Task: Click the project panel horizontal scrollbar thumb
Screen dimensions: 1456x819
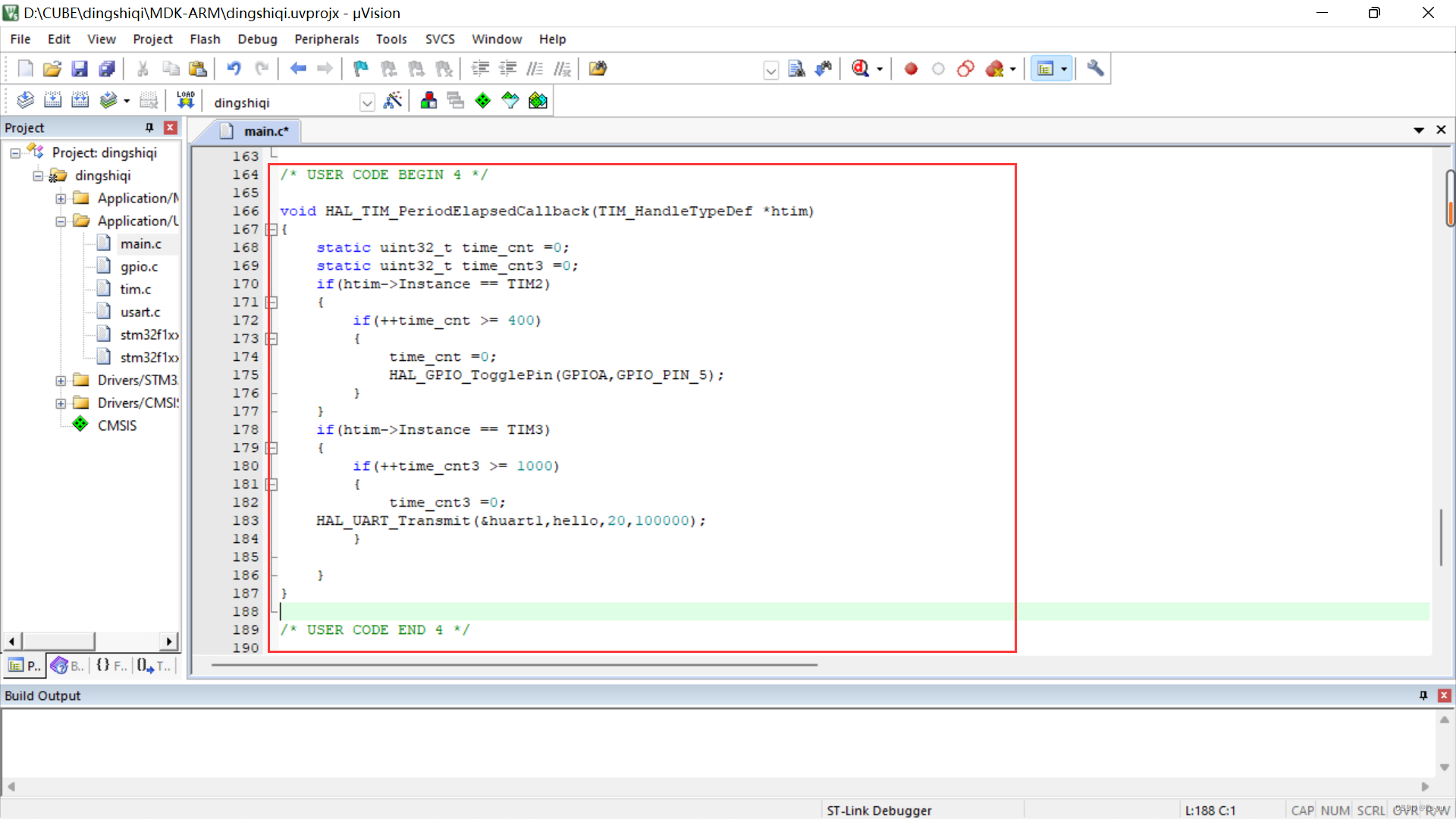Action: (x=58, y=642)
